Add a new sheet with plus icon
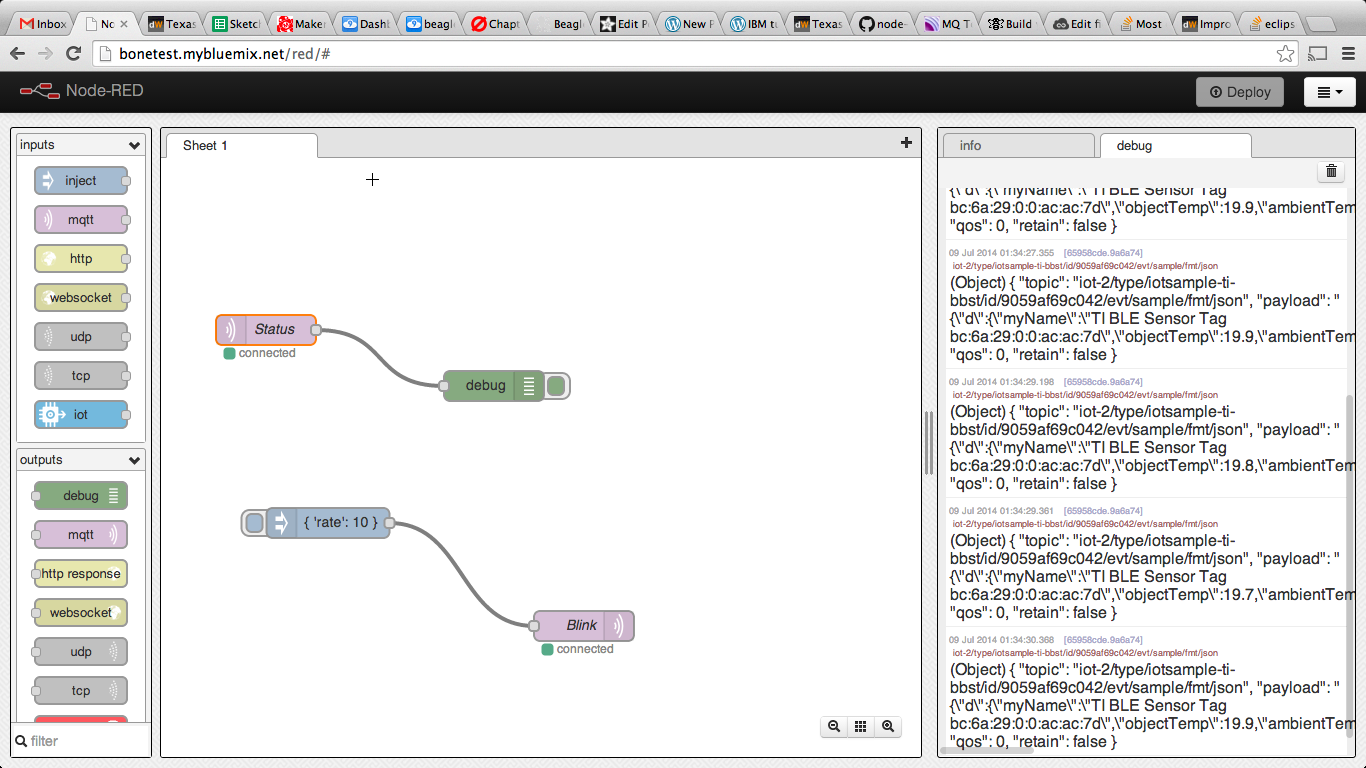 pyautogui.click(x=906, y=143)
